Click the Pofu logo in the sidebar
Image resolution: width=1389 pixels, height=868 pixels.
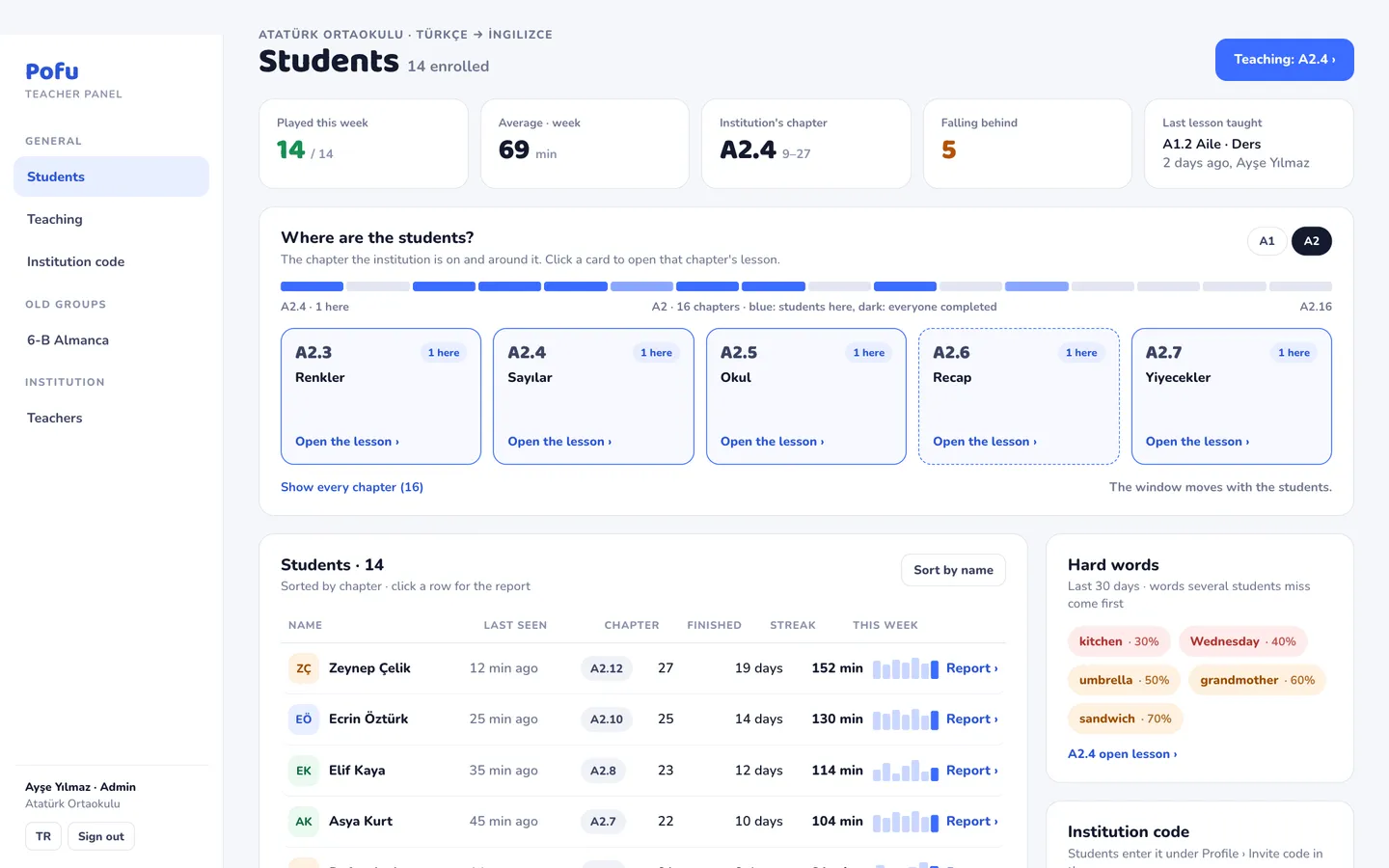pos(52,71)
